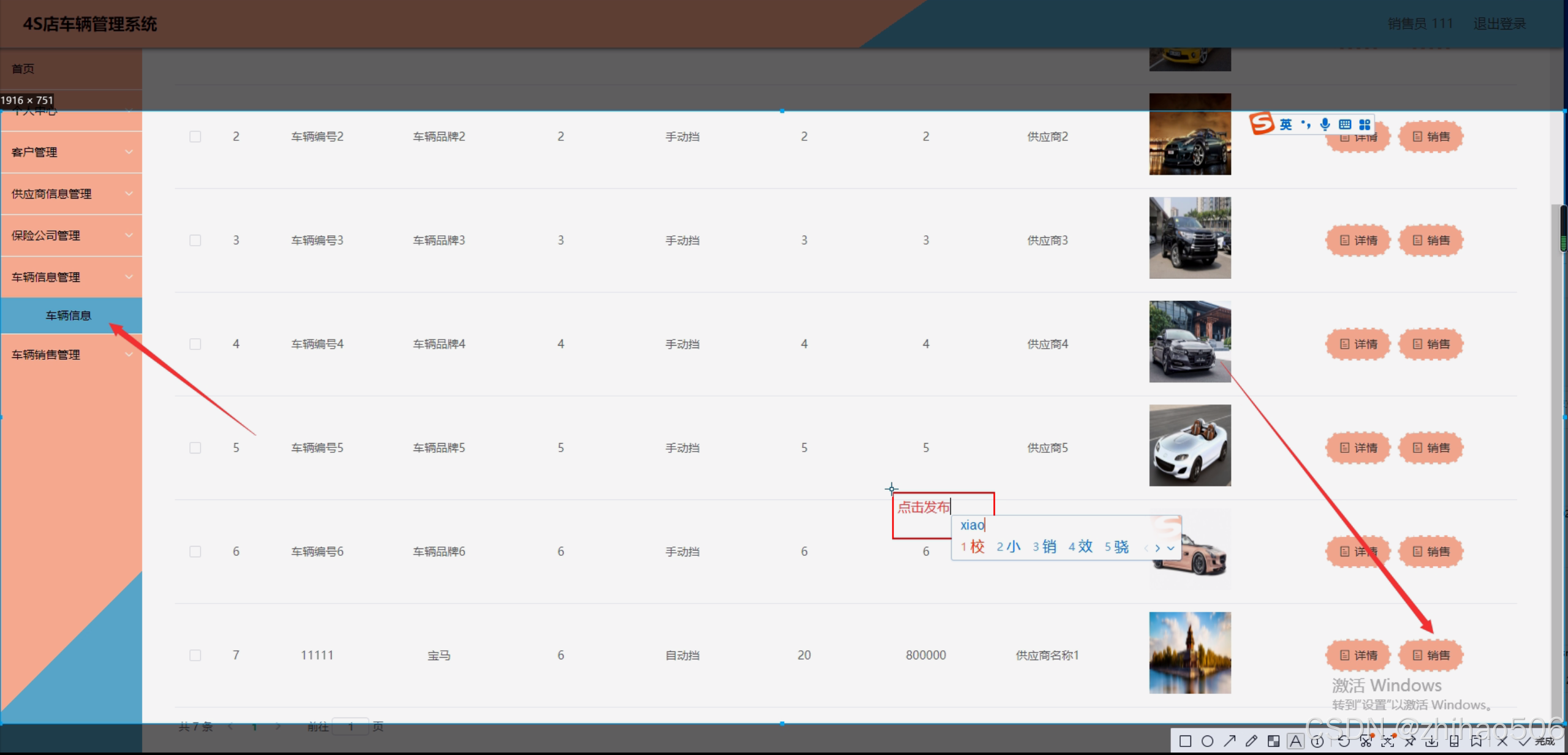Image resolution: width=1568 pixels, height=755 pixels.
Task: Select the pencil drawing tool
Action: 1251,742
